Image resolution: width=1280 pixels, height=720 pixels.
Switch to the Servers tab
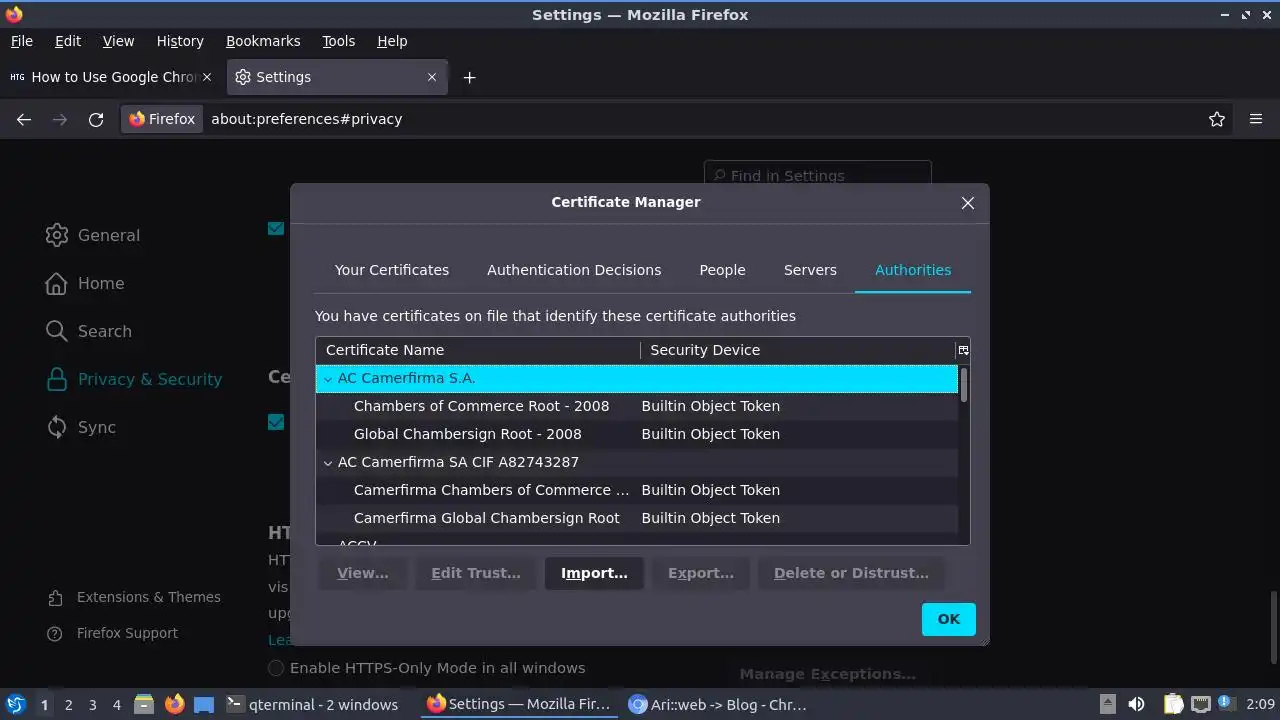point(810,270)
